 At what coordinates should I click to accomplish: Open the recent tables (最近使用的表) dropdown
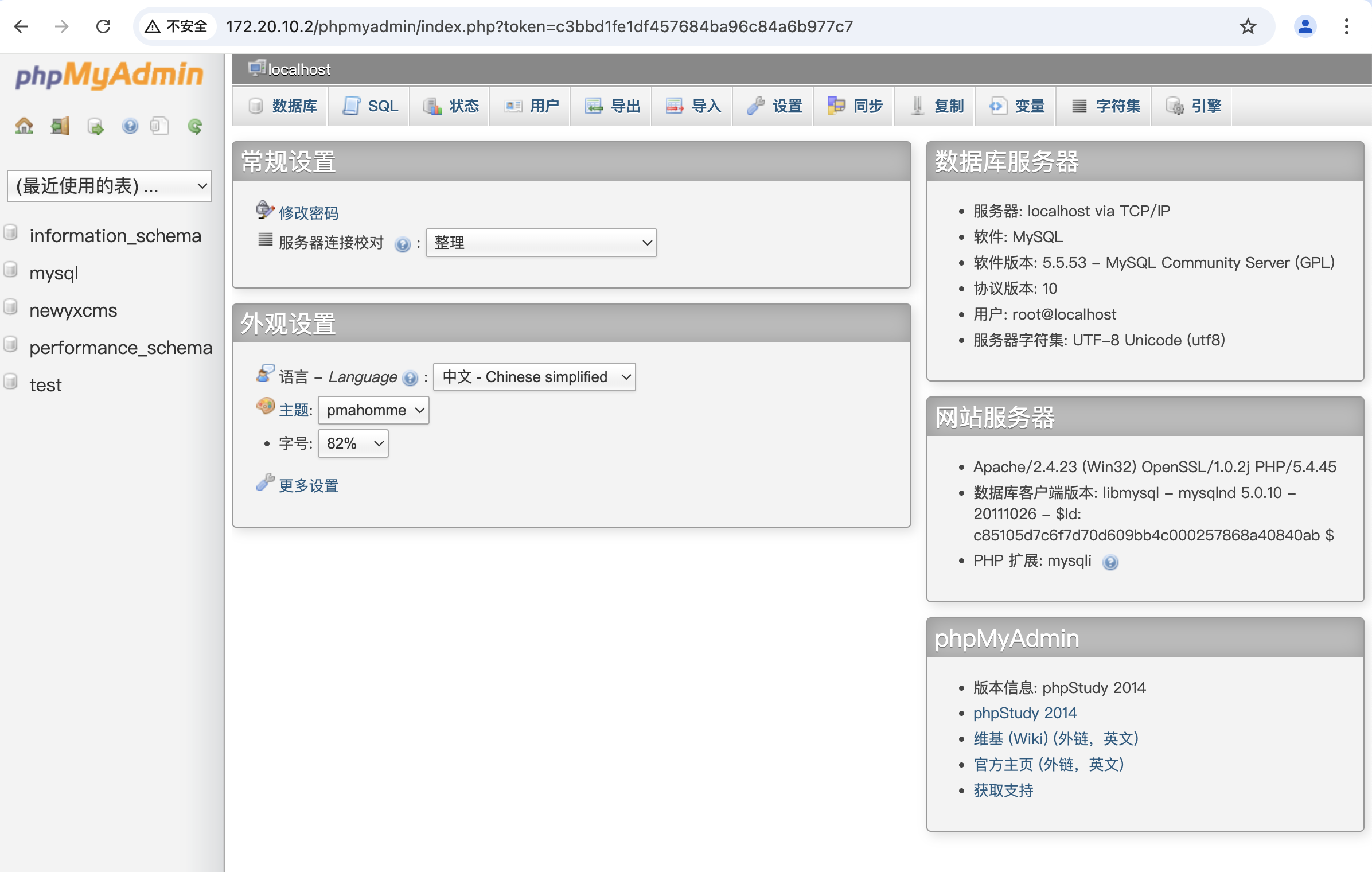coord(109,186)
